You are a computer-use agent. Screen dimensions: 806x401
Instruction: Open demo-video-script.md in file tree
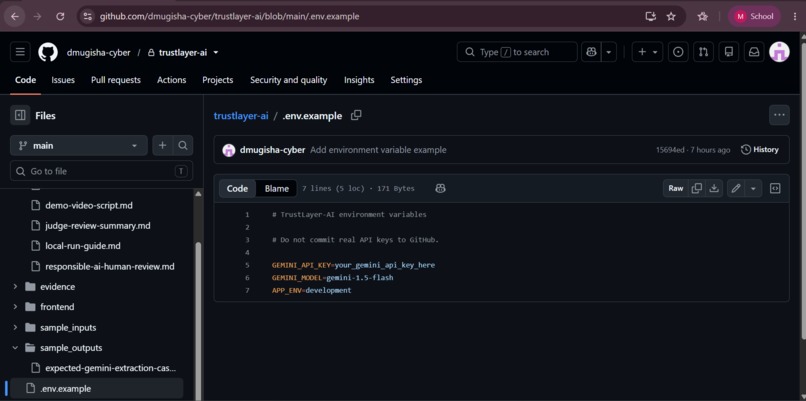click(x=89, y=205)
